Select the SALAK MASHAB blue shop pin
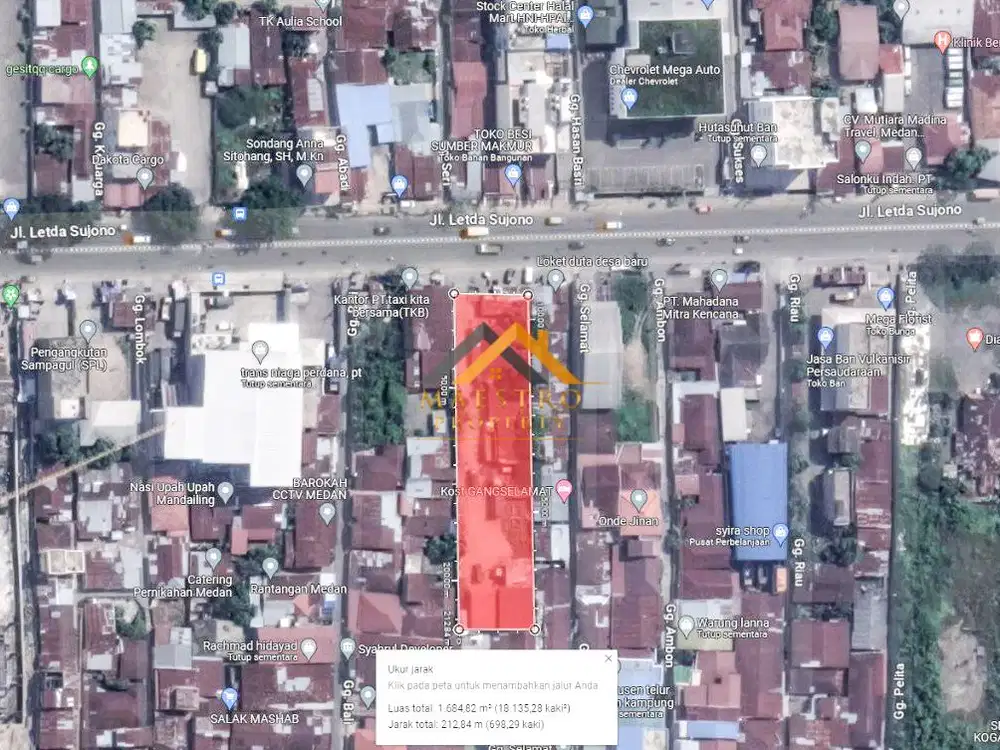1000x750 pixels. [229, 698]
